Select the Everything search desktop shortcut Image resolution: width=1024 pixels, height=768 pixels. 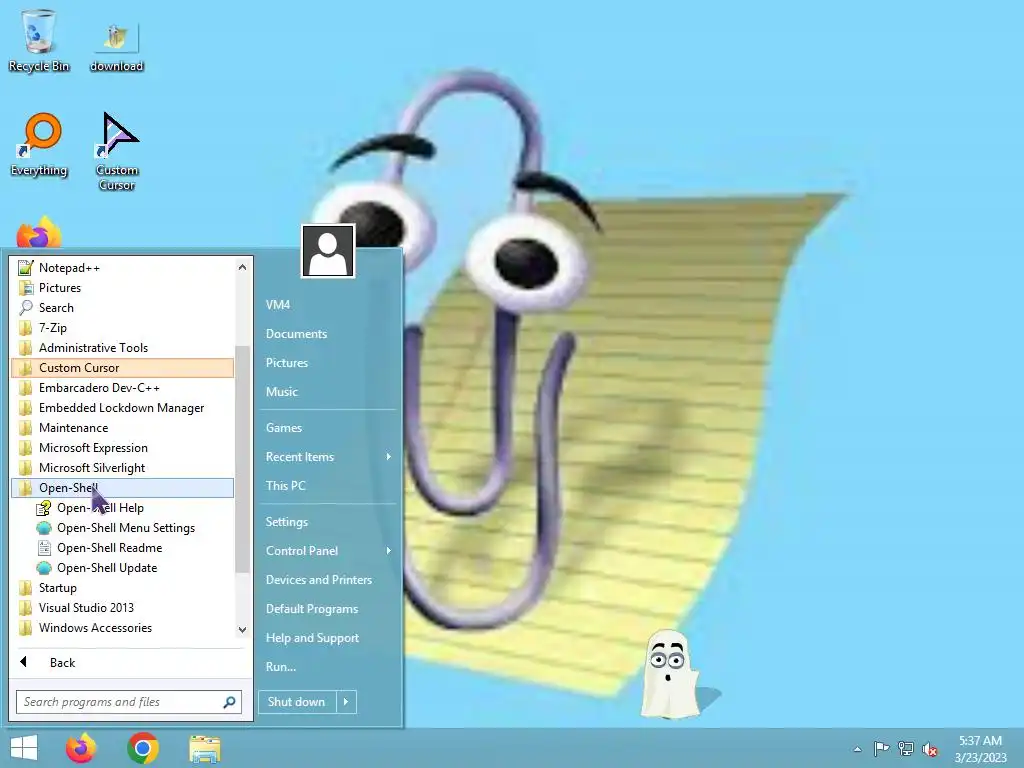[x=39, y=145]
